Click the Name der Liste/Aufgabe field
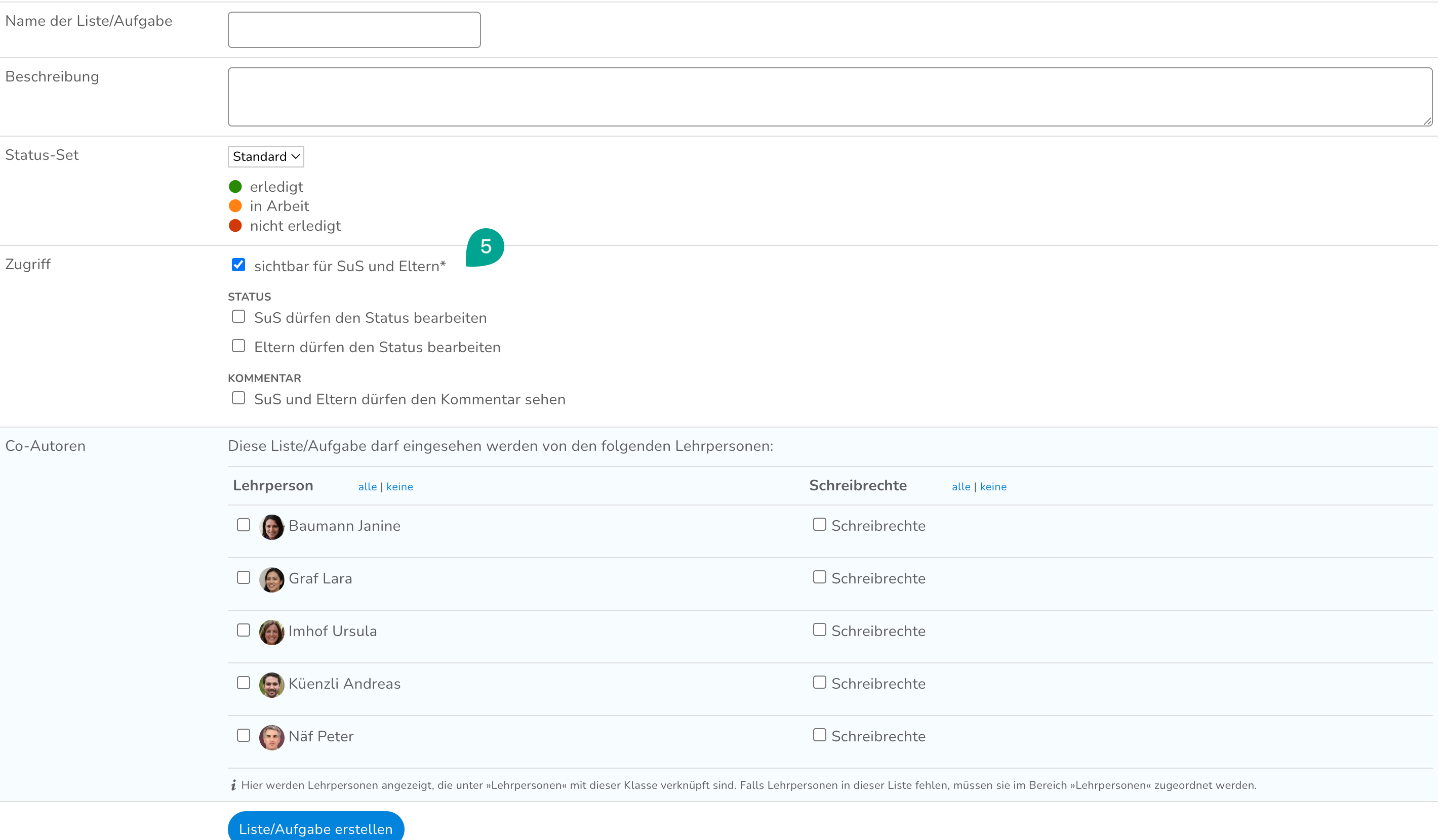Viewport: 1443px width, 840px height. coord(355,30)
